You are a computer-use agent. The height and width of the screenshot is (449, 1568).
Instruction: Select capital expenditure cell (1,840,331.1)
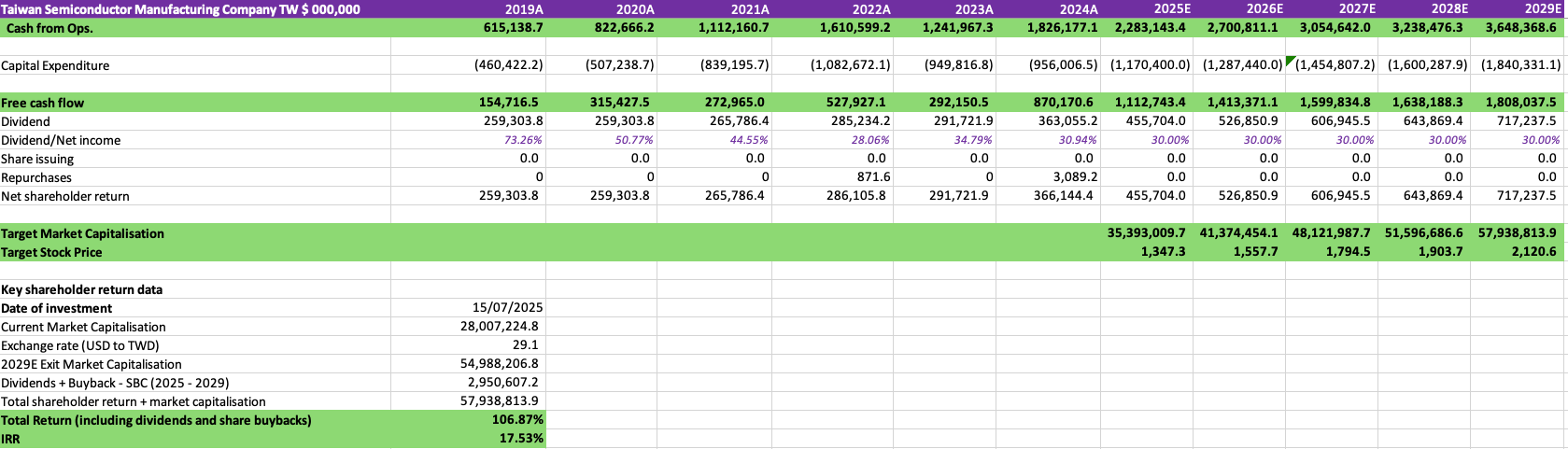pyautogui.click(x=1519, y=65)
